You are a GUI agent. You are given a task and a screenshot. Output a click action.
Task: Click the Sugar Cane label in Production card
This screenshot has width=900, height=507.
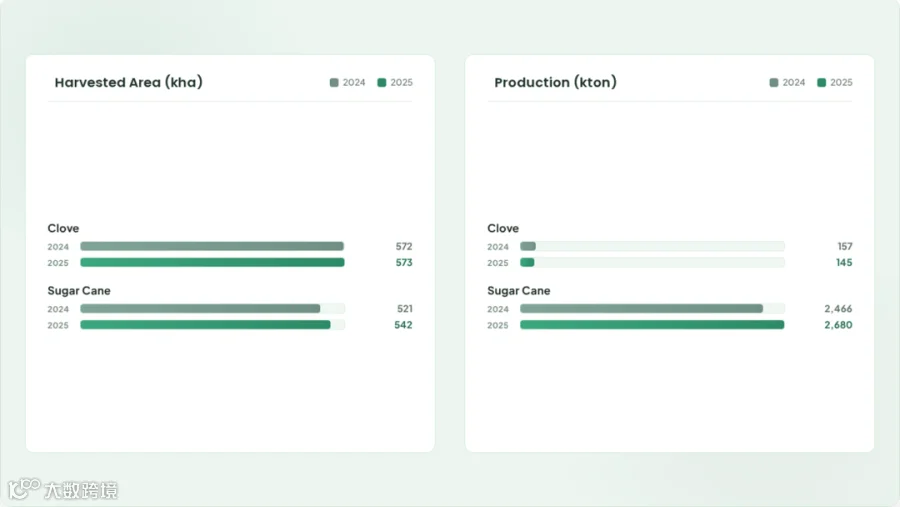pyautogui.click(x=519, y=291)
